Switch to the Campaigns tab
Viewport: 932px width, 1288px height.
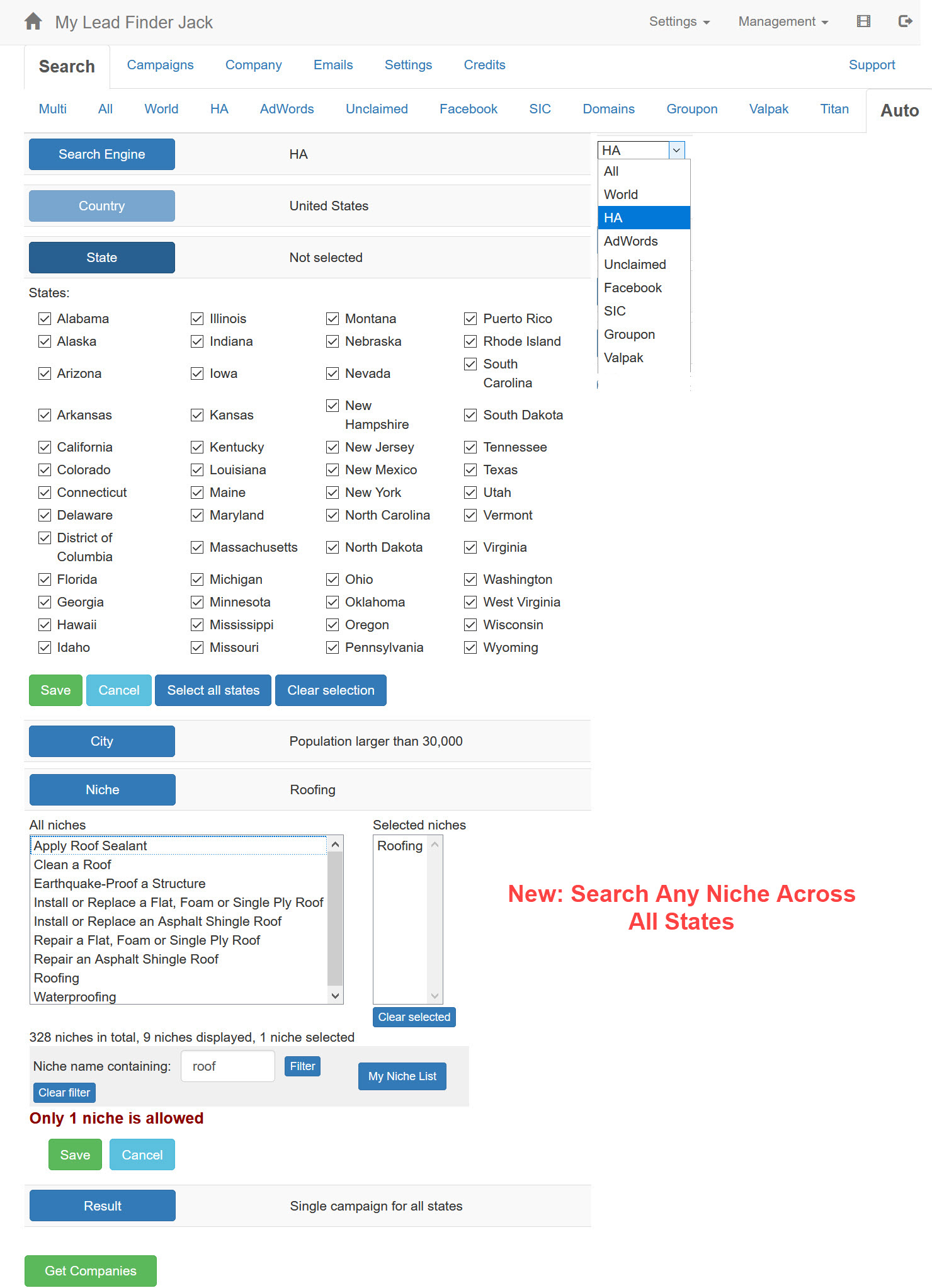click(x=160, y=65)
